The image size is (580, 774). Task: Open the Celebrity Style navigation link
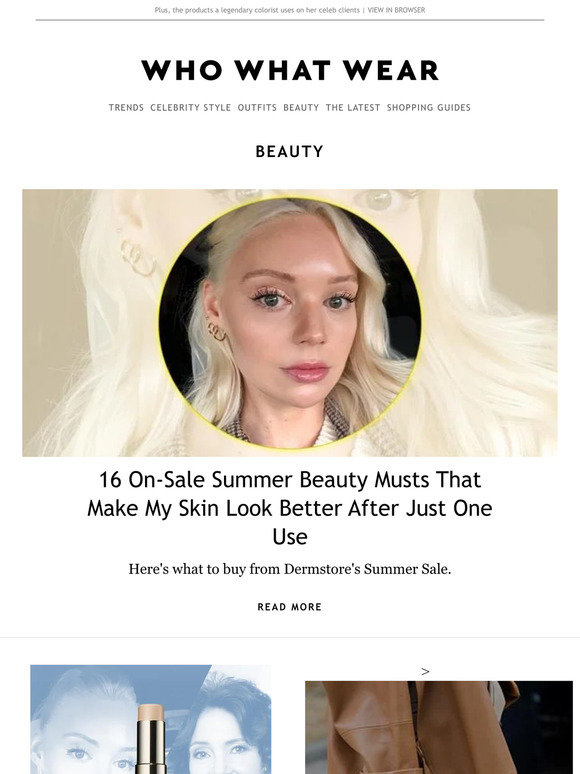pos(191,108)
